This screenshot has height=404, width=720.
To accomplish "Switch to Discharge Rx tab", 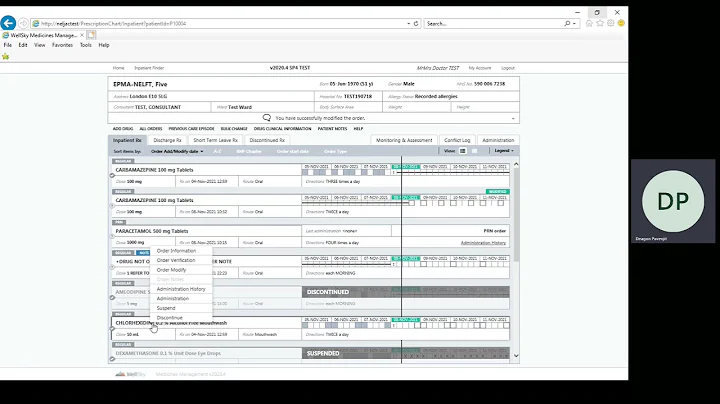I will tap(167, 140).
